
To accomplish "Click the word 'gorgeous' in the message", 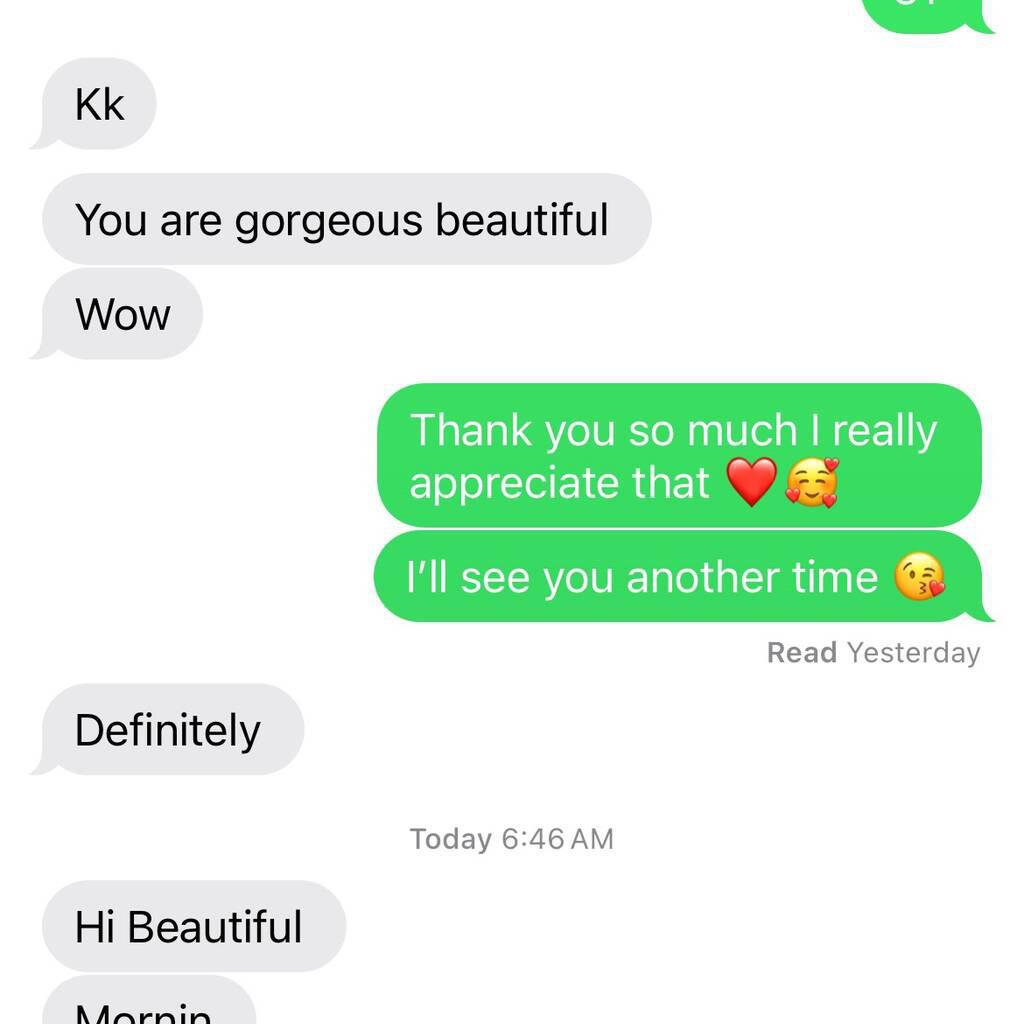I will 328,221.
